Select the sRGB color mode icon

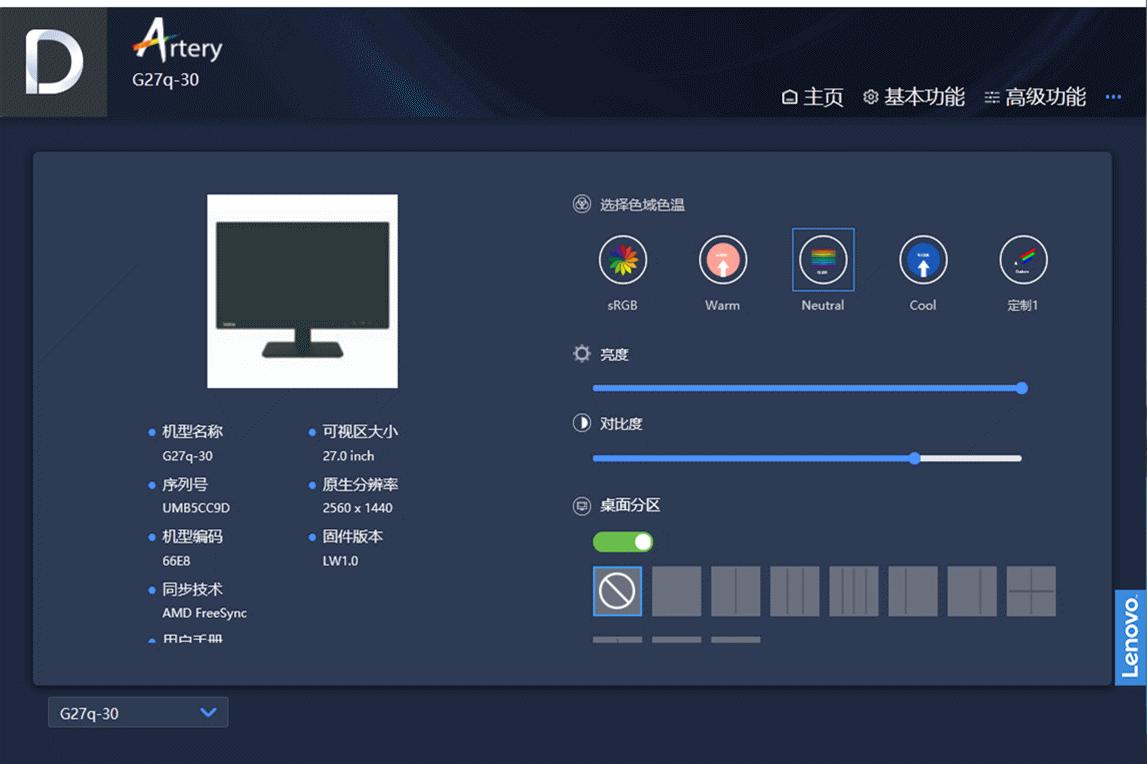pos(623,260)
